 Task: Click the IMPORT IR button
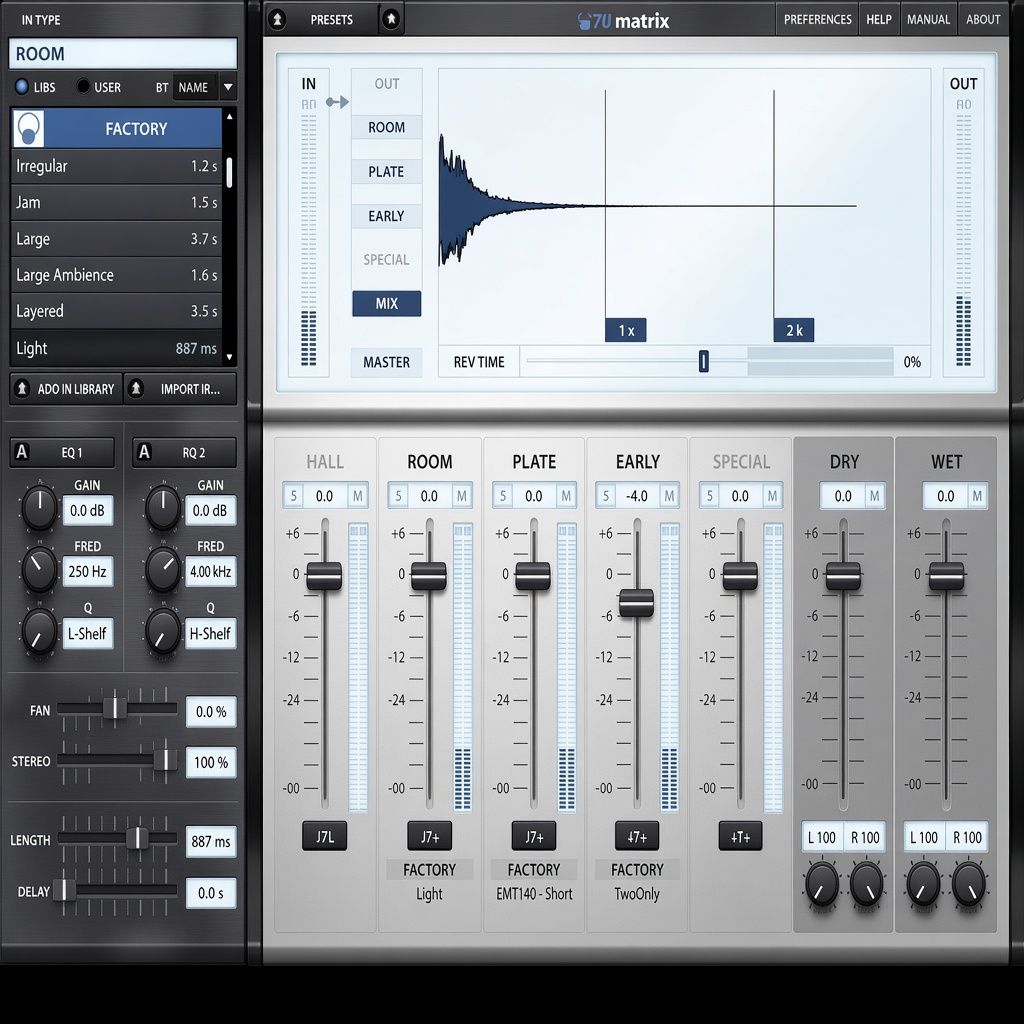(x=180, y=389)
